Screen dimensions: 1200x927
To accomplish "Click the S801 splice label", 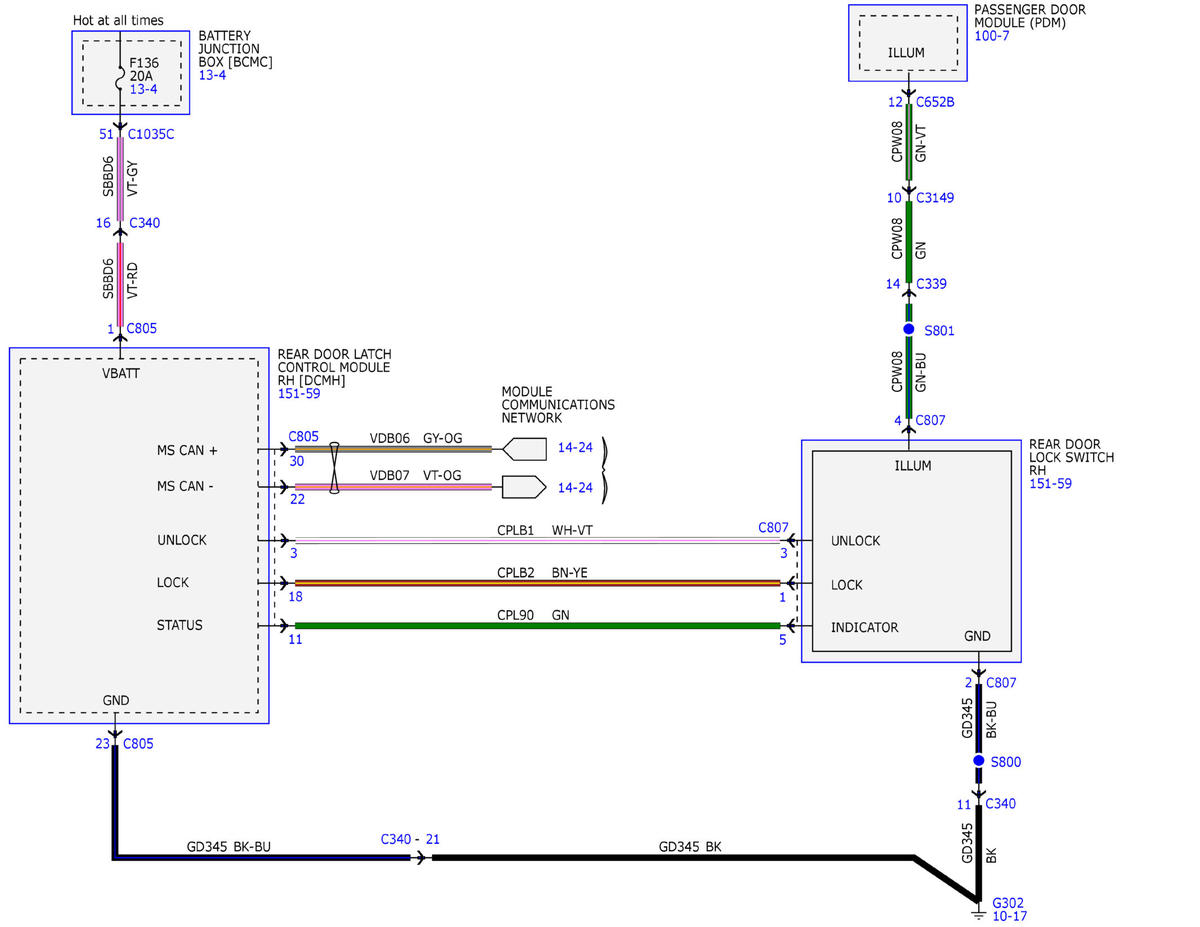I will 941,329.
